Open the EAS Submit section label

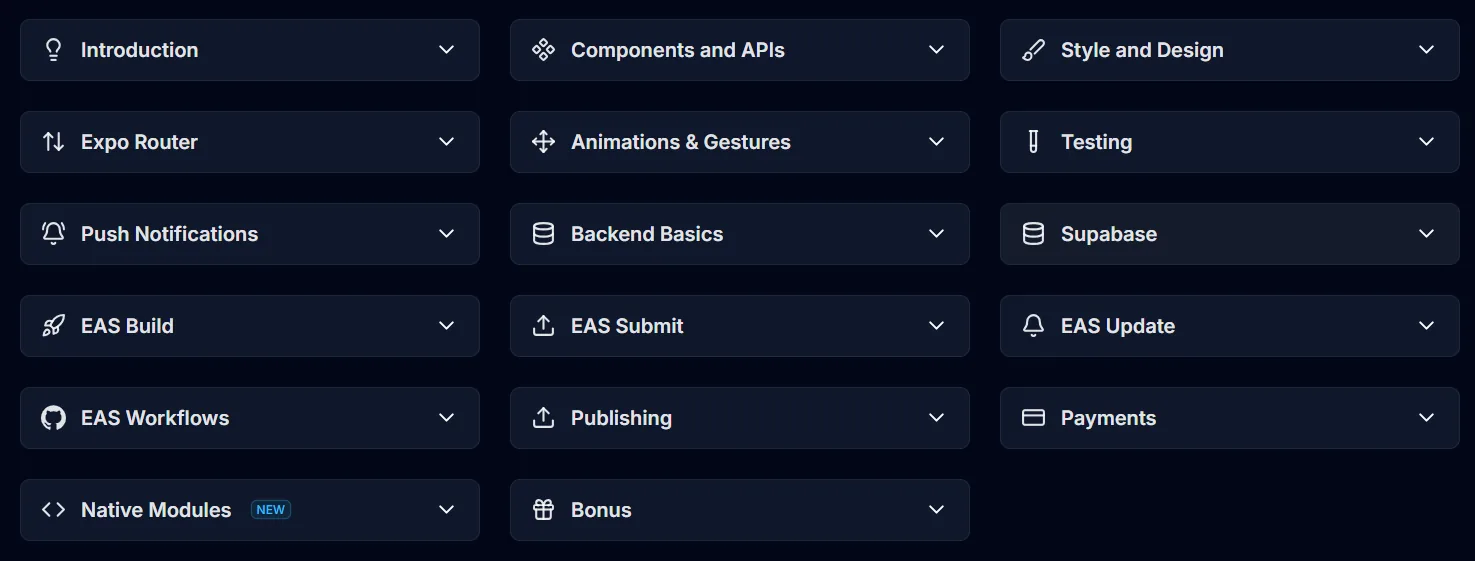[627, 326]
